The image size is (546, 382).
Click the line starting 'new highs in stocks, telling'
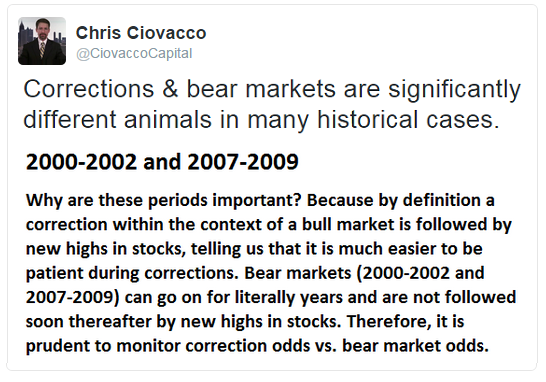pyautogui.click(x=254, y=249)
